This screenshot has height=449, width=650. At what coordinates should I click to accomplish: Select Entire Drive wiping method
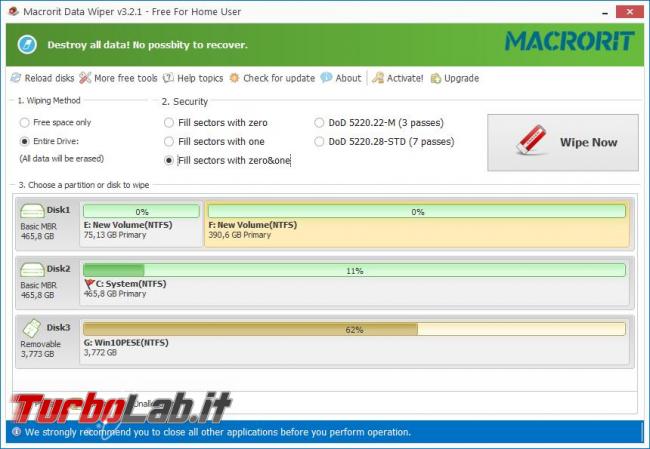point(49,141)
